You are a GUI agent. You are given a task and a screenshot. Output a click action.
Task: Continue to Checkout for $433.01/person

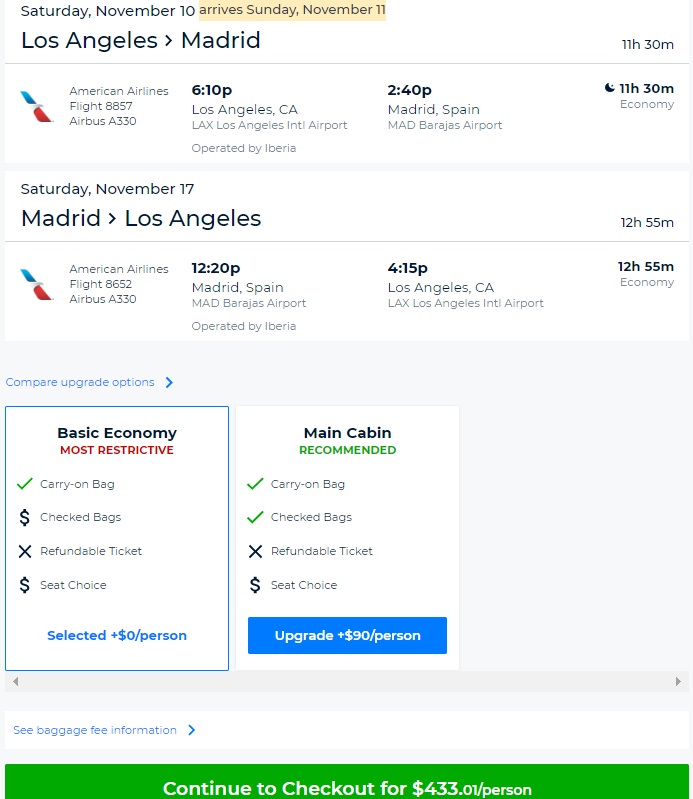tap(346, 784)
